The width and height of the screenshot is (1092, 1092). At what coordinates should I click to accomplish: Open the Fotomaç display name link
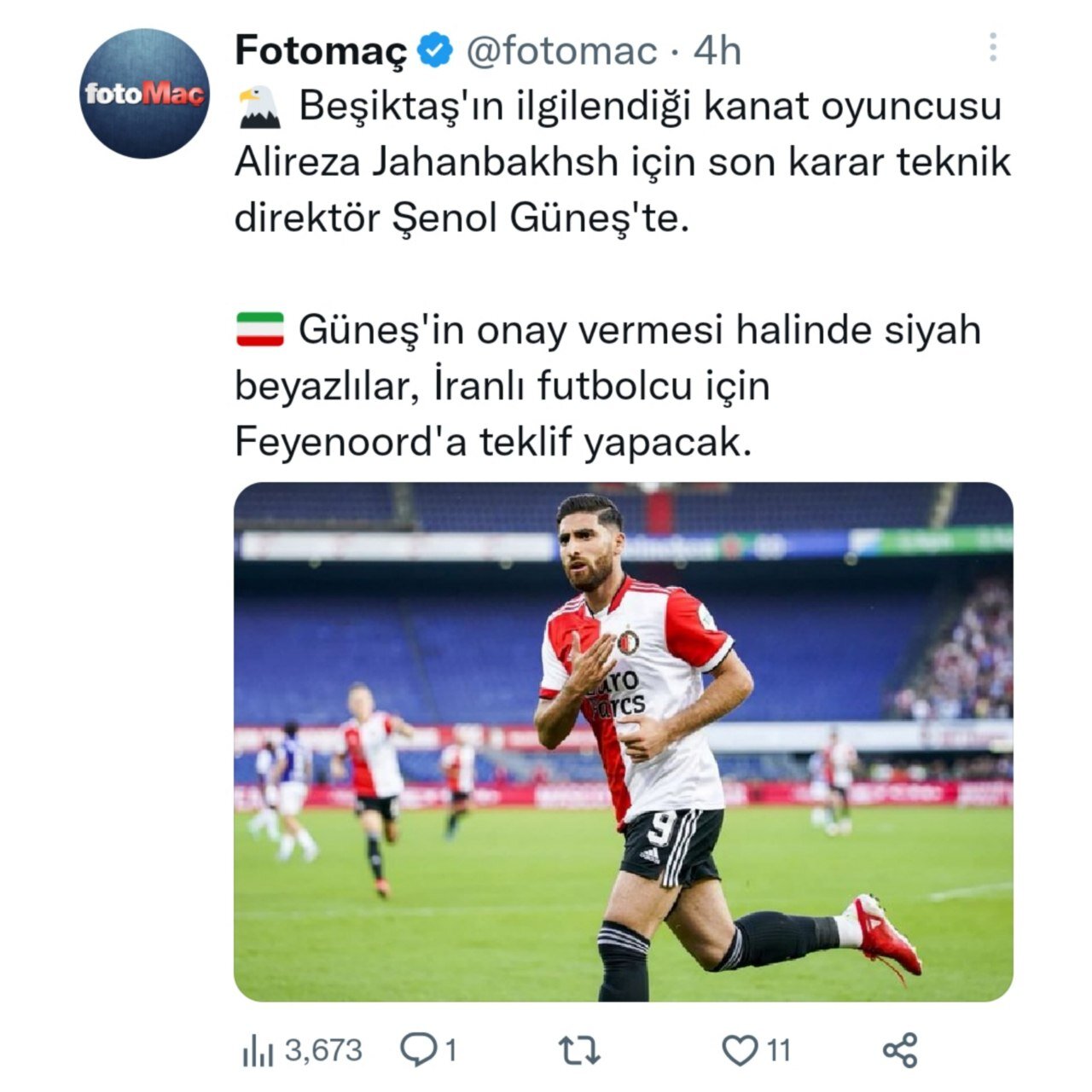click(322, 52)
